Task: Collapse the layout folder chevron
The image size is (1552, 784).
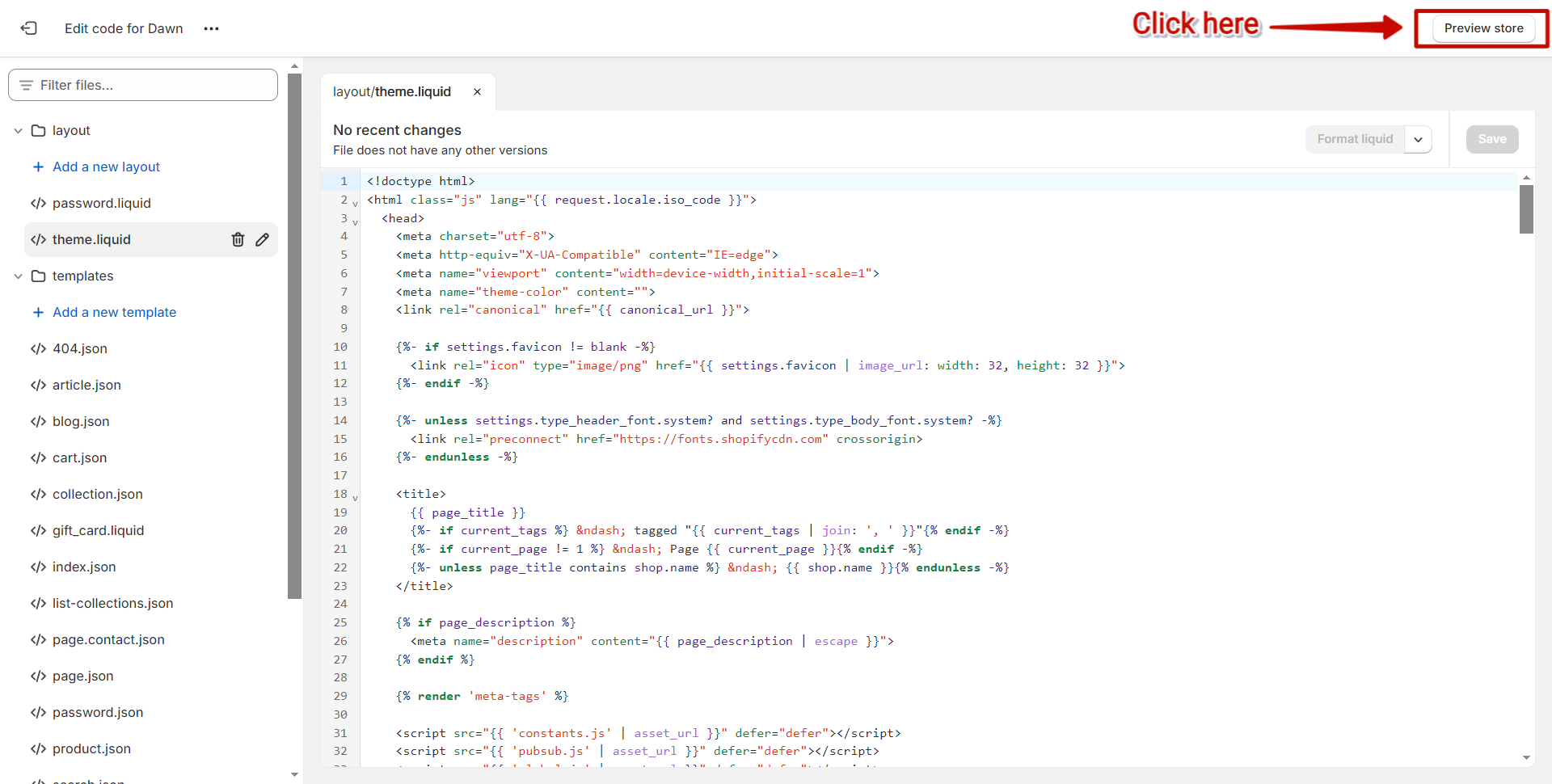Action: [x=18, y=130]
